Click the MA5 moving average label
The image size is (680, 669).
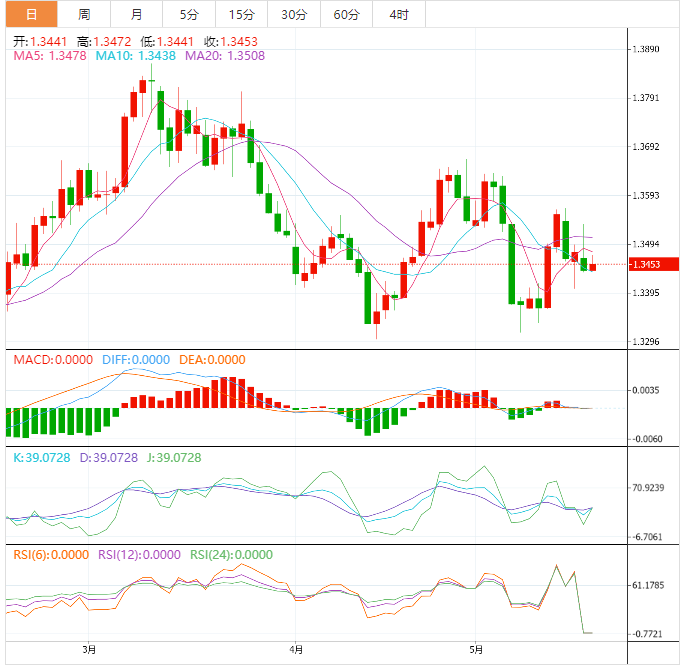(x=50, y=57)
